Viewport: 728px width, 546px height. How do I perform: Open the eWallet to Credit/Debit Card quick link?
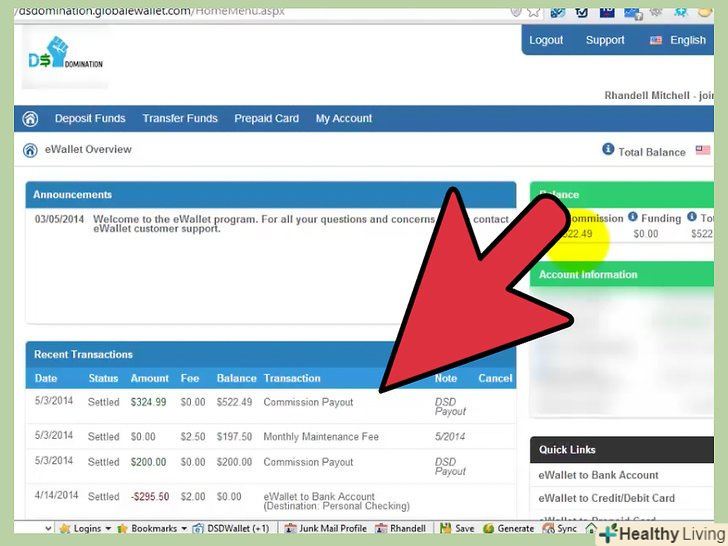click(x=606, y=498)
